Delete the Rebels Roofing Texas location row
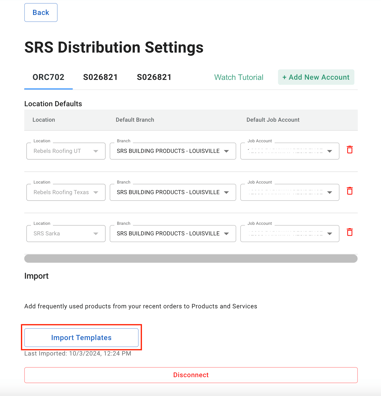381x396 pixels. [349, 191]
